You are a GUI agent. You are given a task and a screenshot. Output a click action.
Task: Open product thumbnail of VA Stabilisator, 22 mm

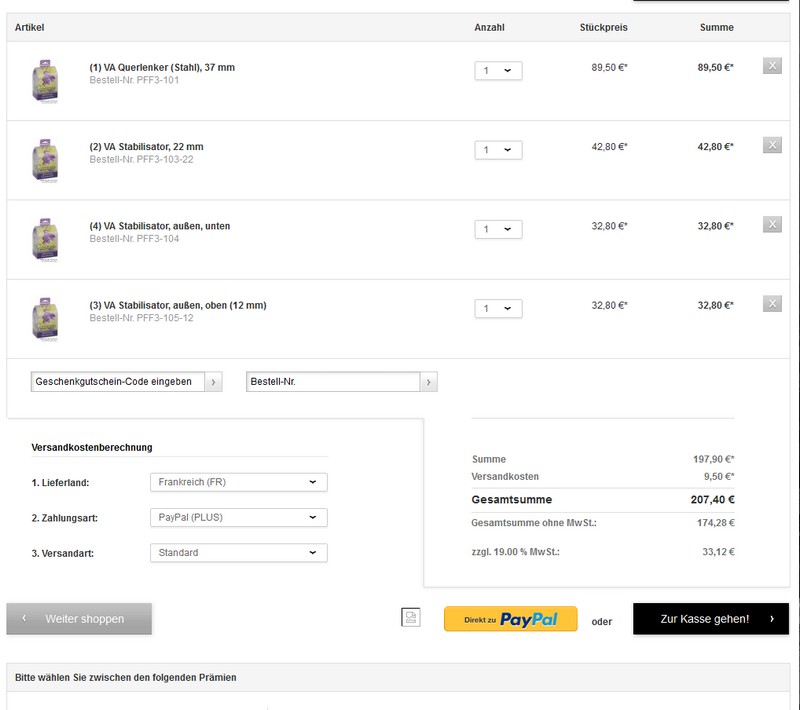click(45, 160)
